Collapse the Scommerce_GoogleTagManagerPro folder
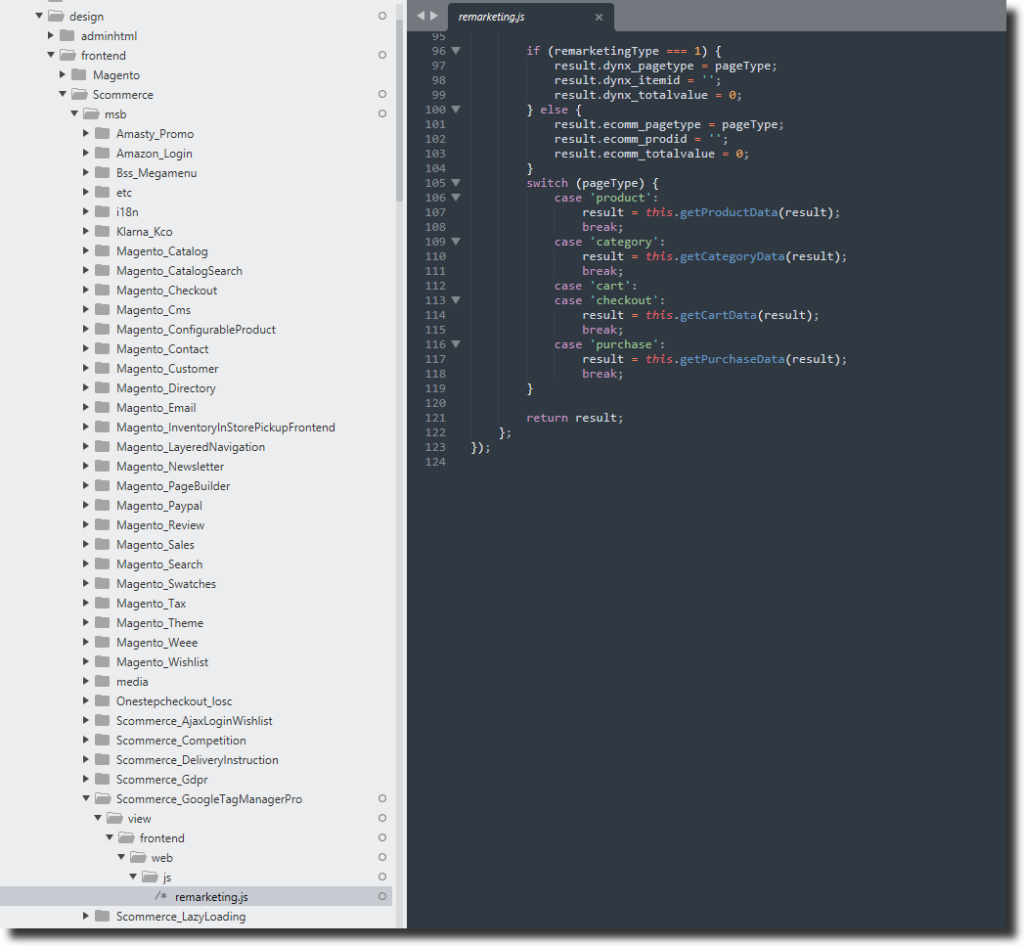 86,799
